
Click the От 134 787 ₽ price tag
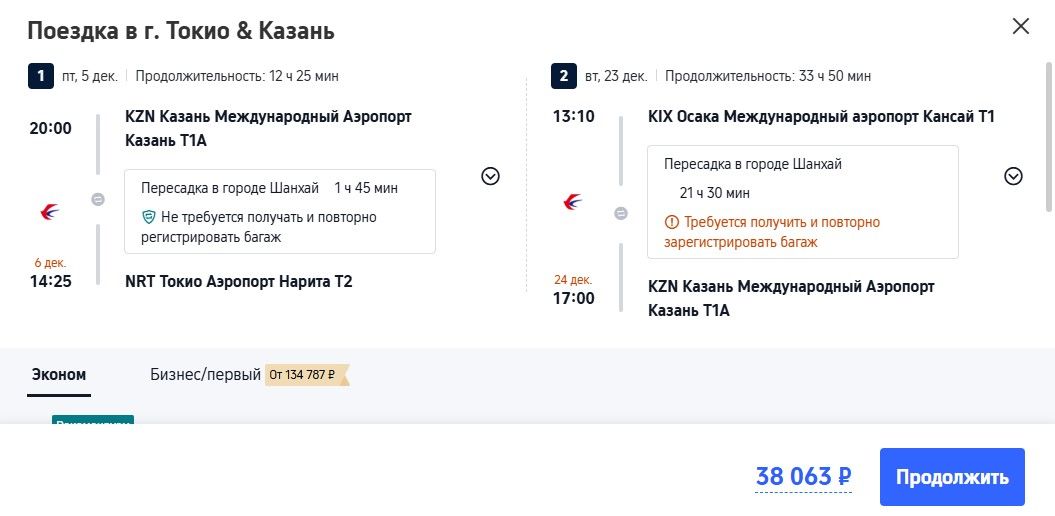(307, 375)
